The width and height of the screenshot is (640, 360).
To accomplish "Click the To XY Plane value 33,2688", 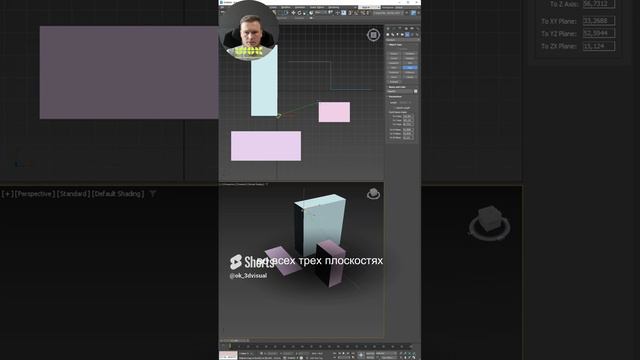I will coord(599,21).
